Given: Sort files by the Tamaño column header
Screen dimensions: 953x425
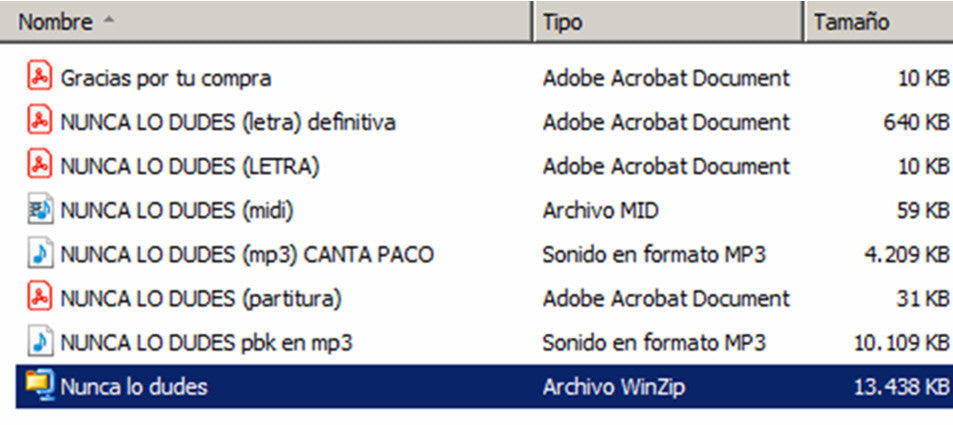Looking at the screenshot, I should (851, 21).
